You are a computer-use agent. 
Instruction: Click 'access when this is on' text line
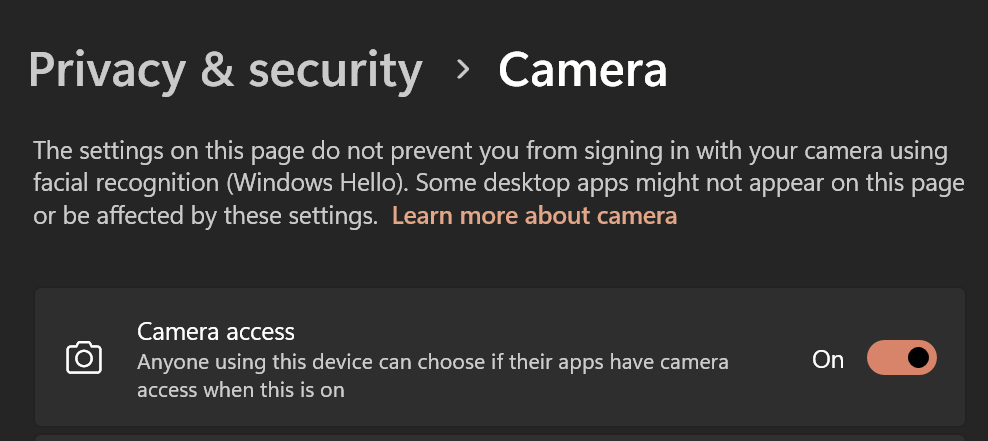(x=241, y=390)
